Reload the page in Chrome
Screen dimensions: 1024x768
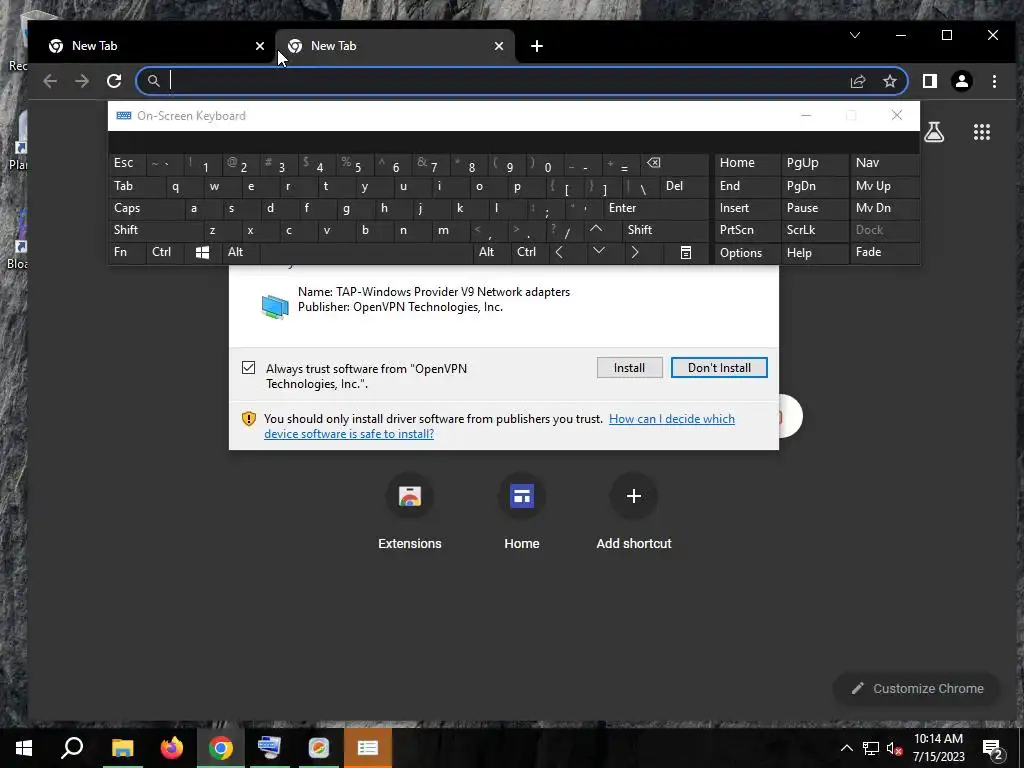point(114,81)
